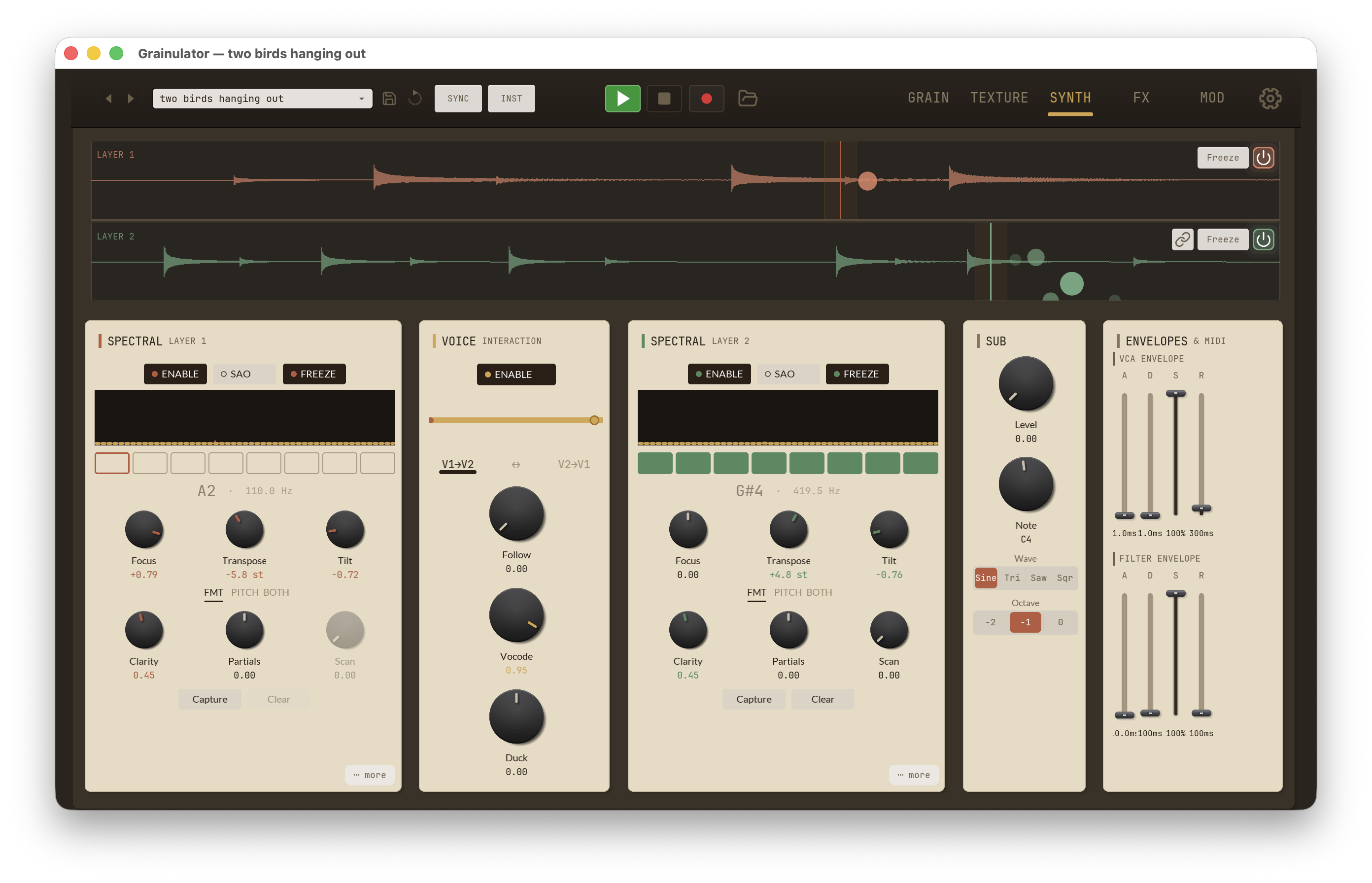Screen dimensions: 1372x883
Task: Toggle ENABLE in Spectral Layer 1
Action: 175,374
